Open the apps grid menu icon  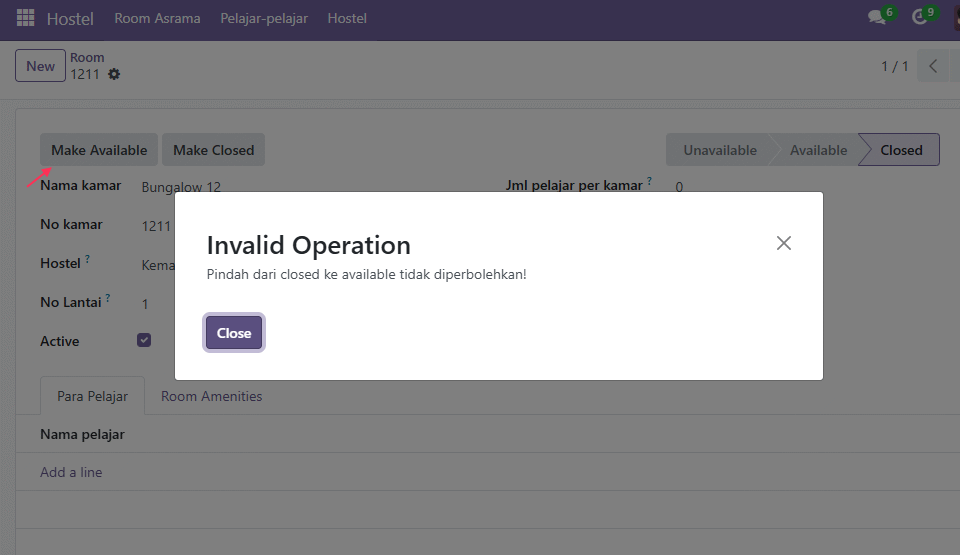25,18
